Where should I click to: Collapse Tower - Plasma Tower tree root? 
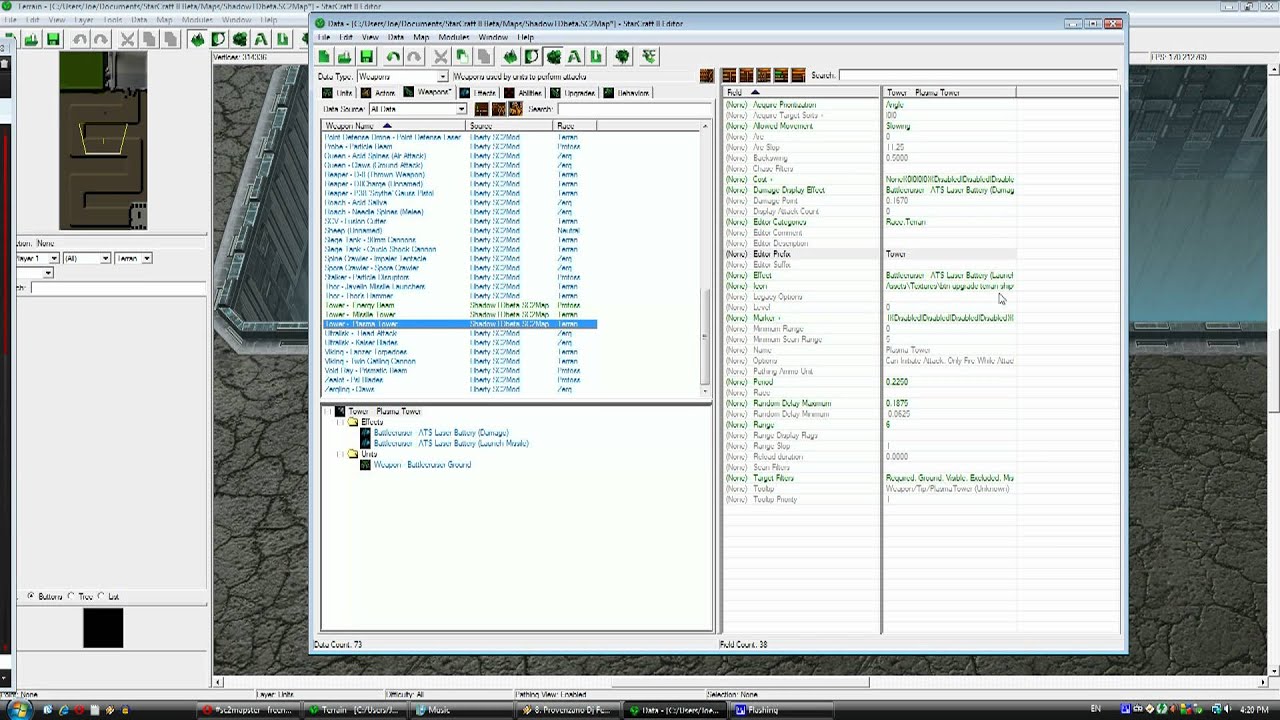(327, 411)
